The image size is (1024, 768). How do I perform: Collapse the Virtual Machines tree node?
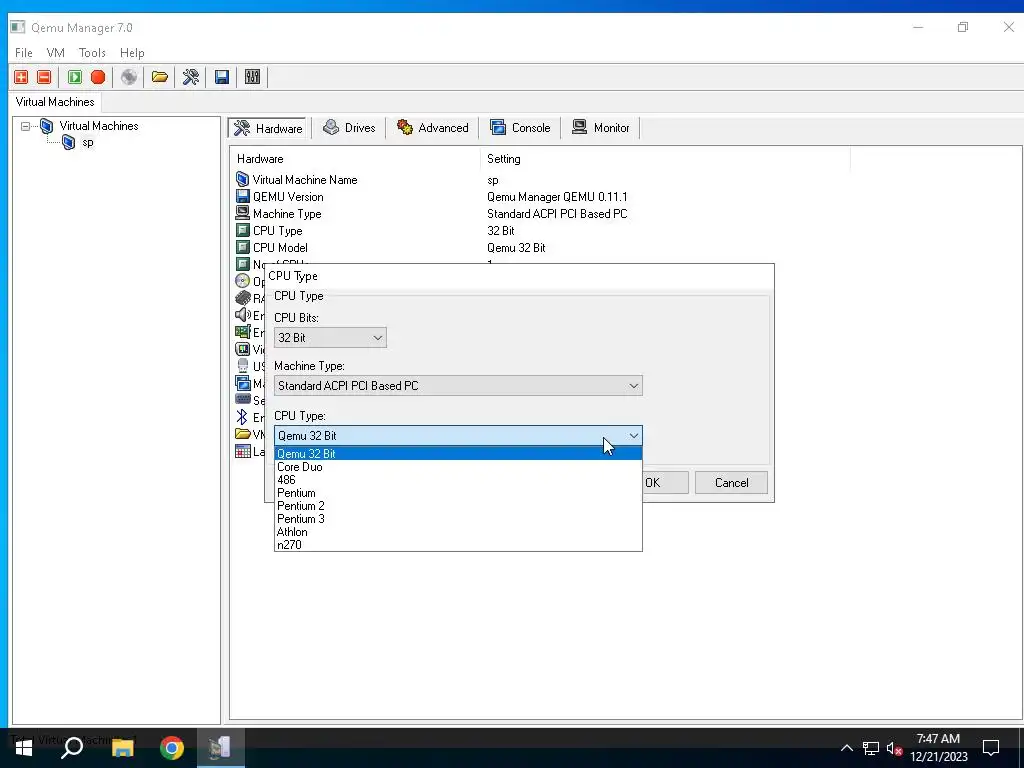pyautogui.click(x=25, y=126)
